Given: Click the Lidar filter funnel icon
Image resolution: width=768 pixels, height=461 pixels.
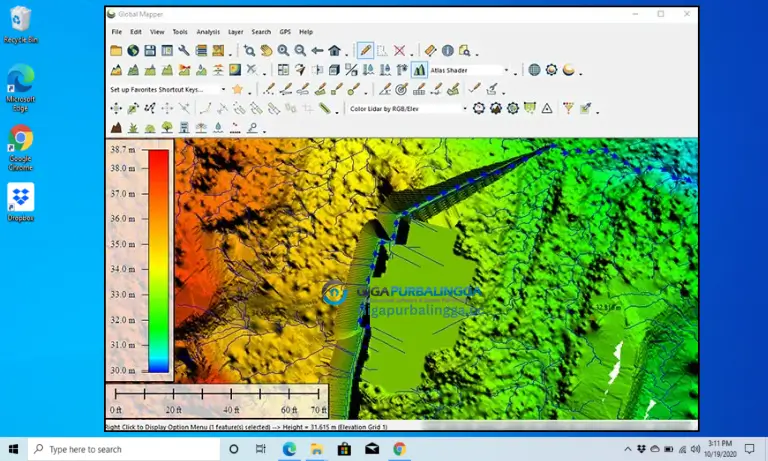Looking at the screenshot, I should pyautogui.click(x=568, y=108).
